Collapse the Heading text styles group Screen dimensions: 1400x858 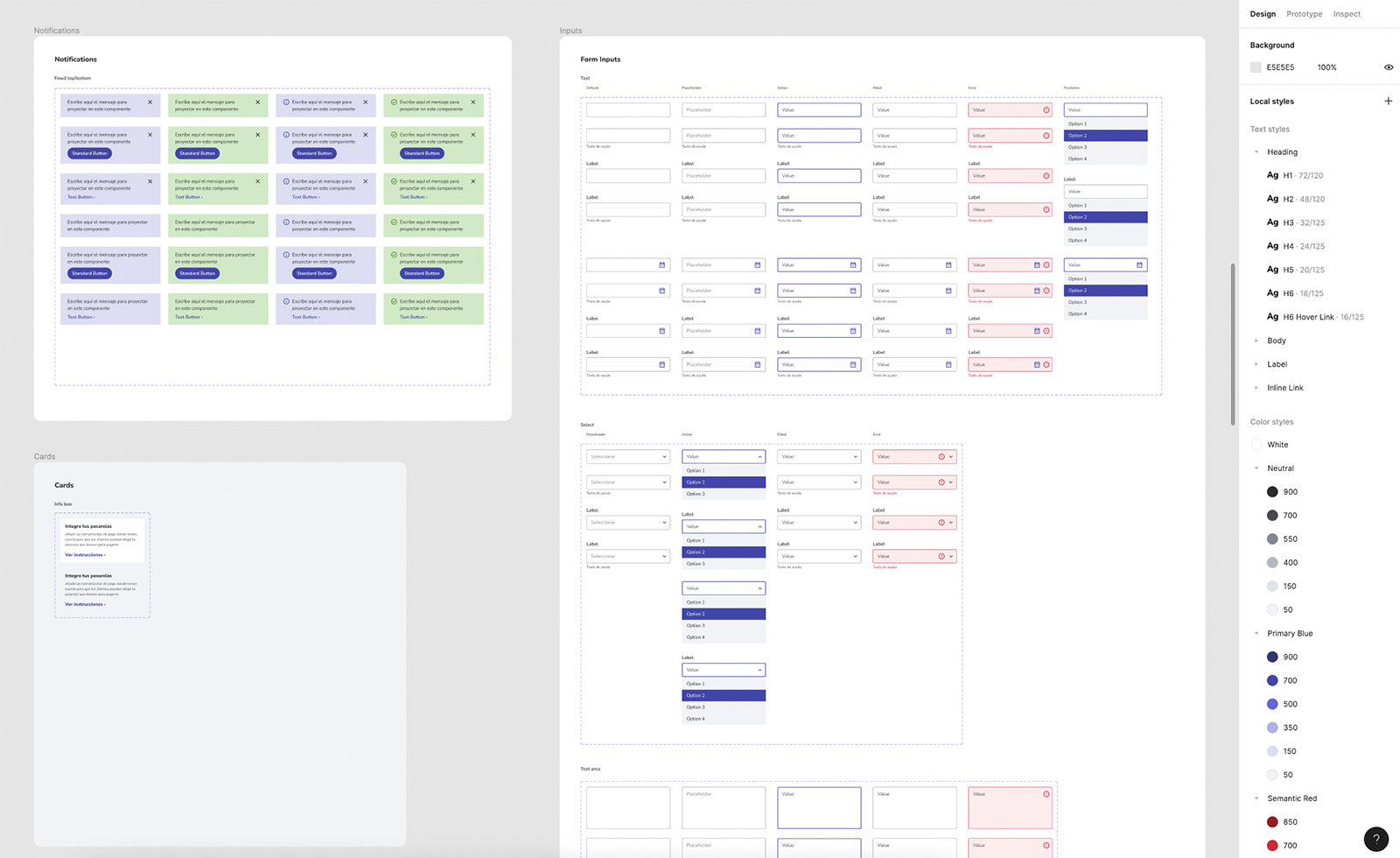1256,152
